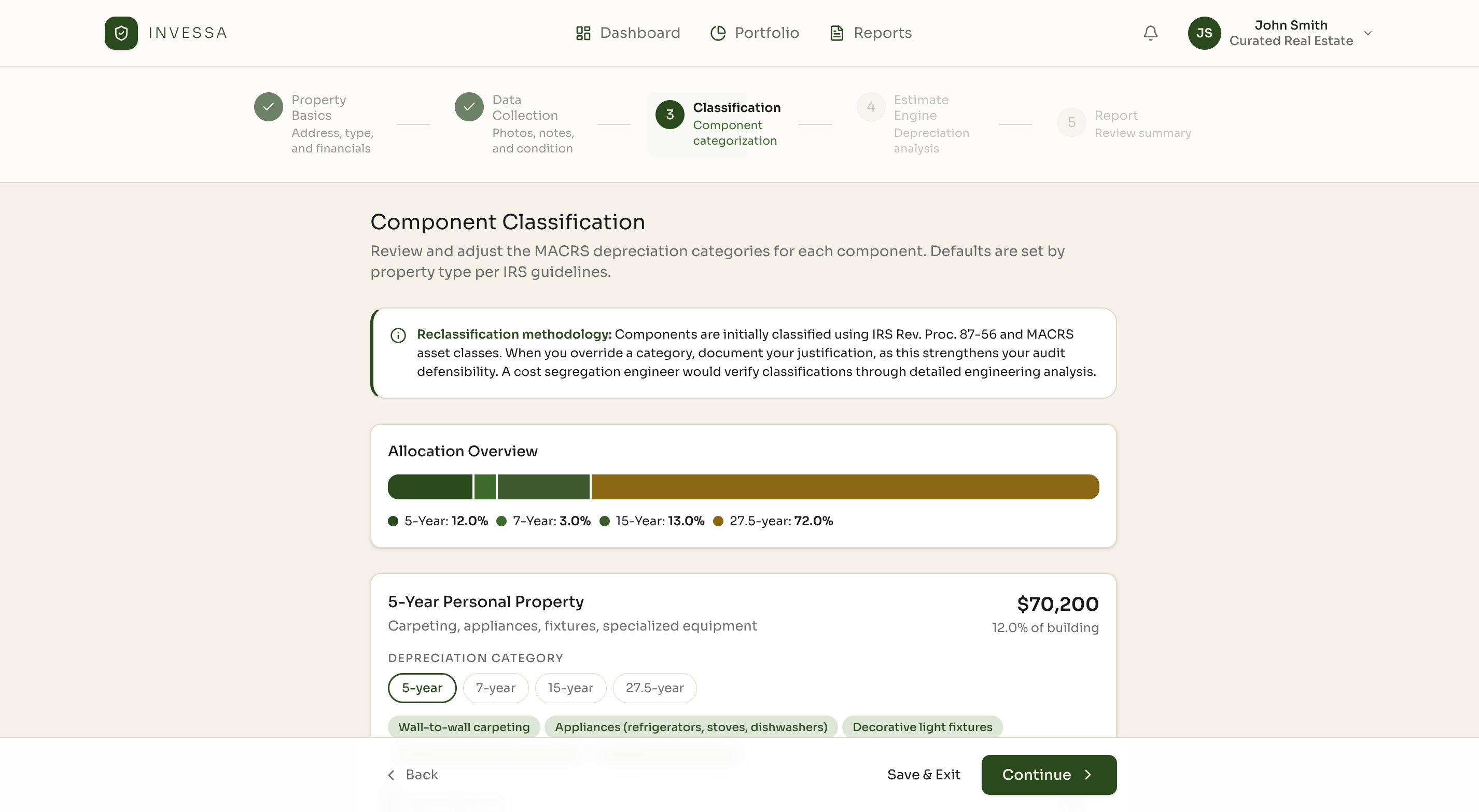Open the Dashboard nav item

click(627, 33)
